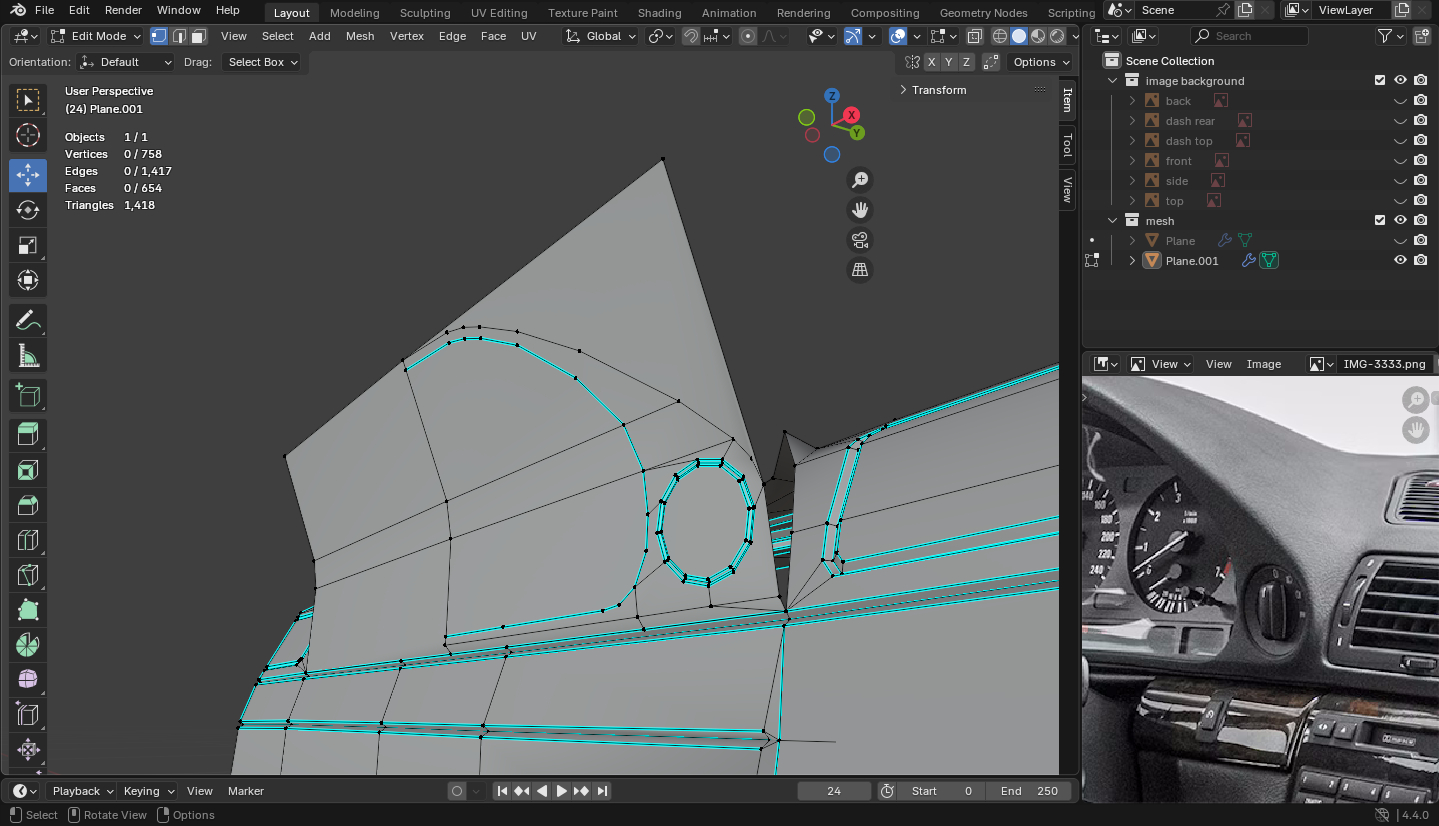This screenshot has width=1439, height=826.
Task: Click the Marker menu in timeline
Action: [x=246, y=791]
